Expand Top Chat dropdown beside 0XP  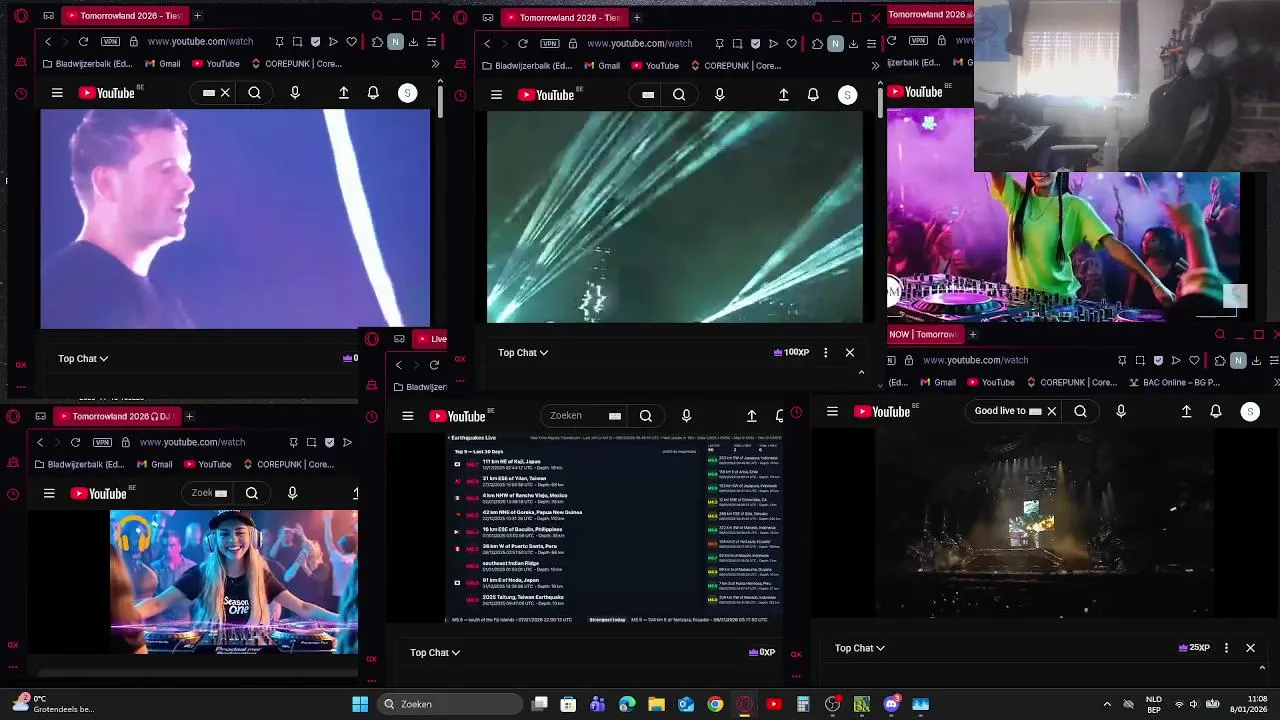(435, 652)
